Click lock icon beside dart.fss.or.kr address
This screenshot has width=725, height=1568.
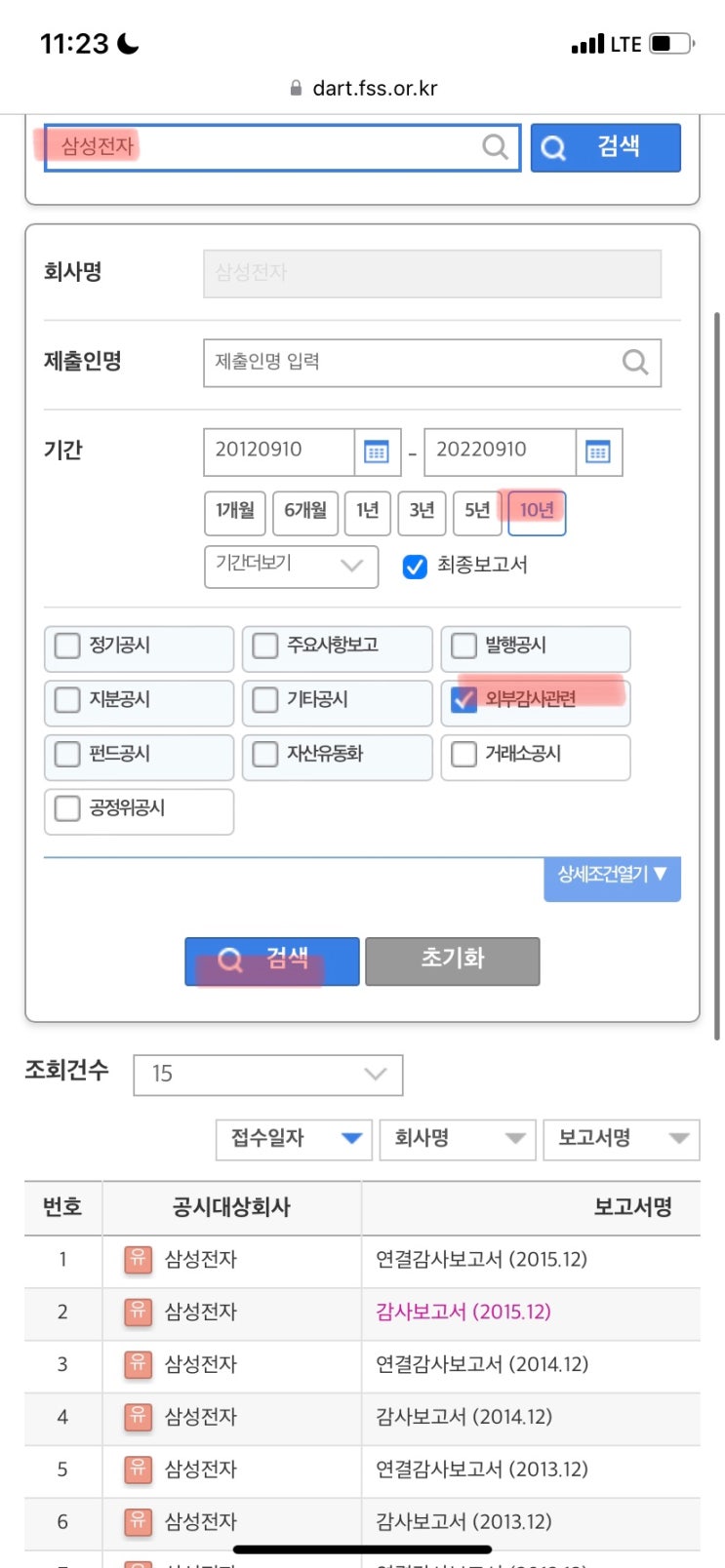[x=296, y=88]
